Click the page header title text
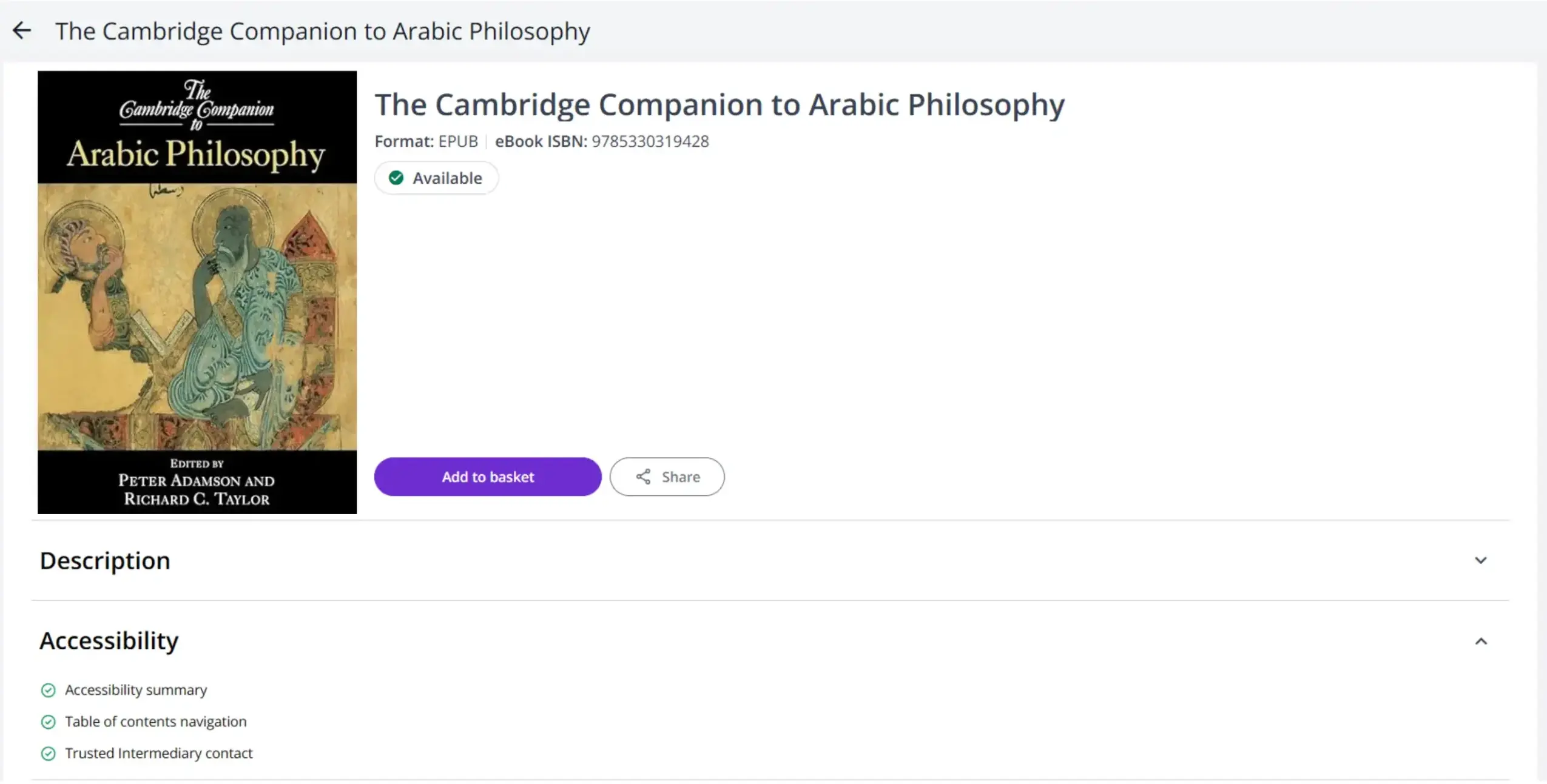The height and width of the screenshot is (784, 1547). [x=322, y=31]
